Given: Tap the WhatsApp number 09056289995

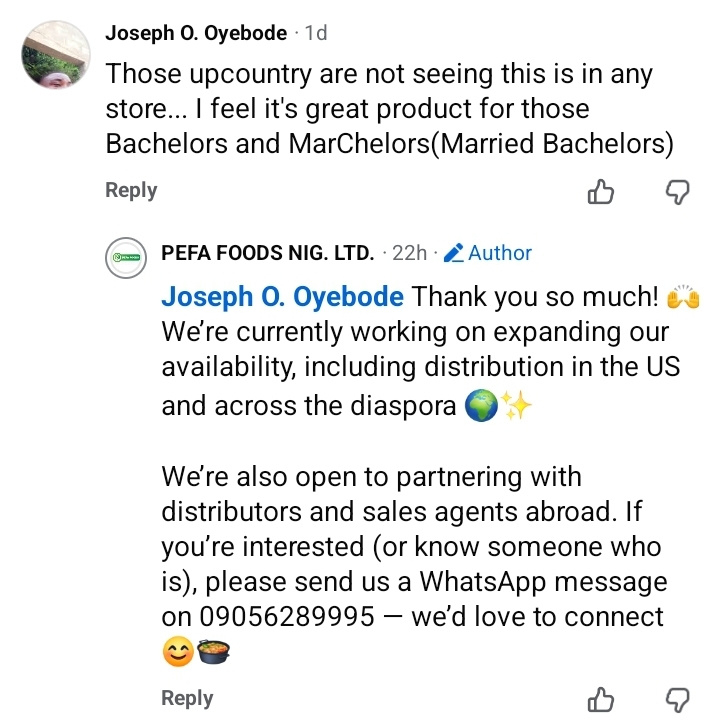Looking at the screenshot, I should [268, 617].
